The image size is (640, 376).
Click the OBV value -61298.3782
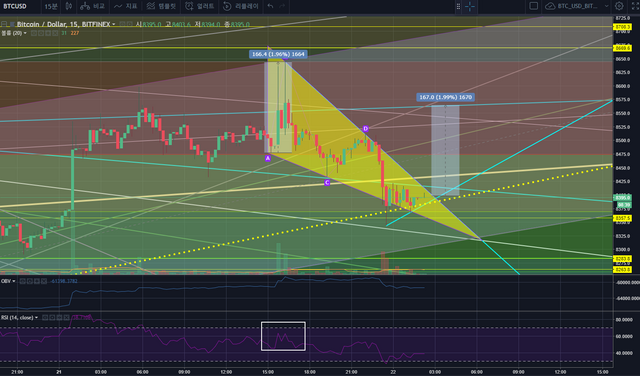(x=64, y=281)
